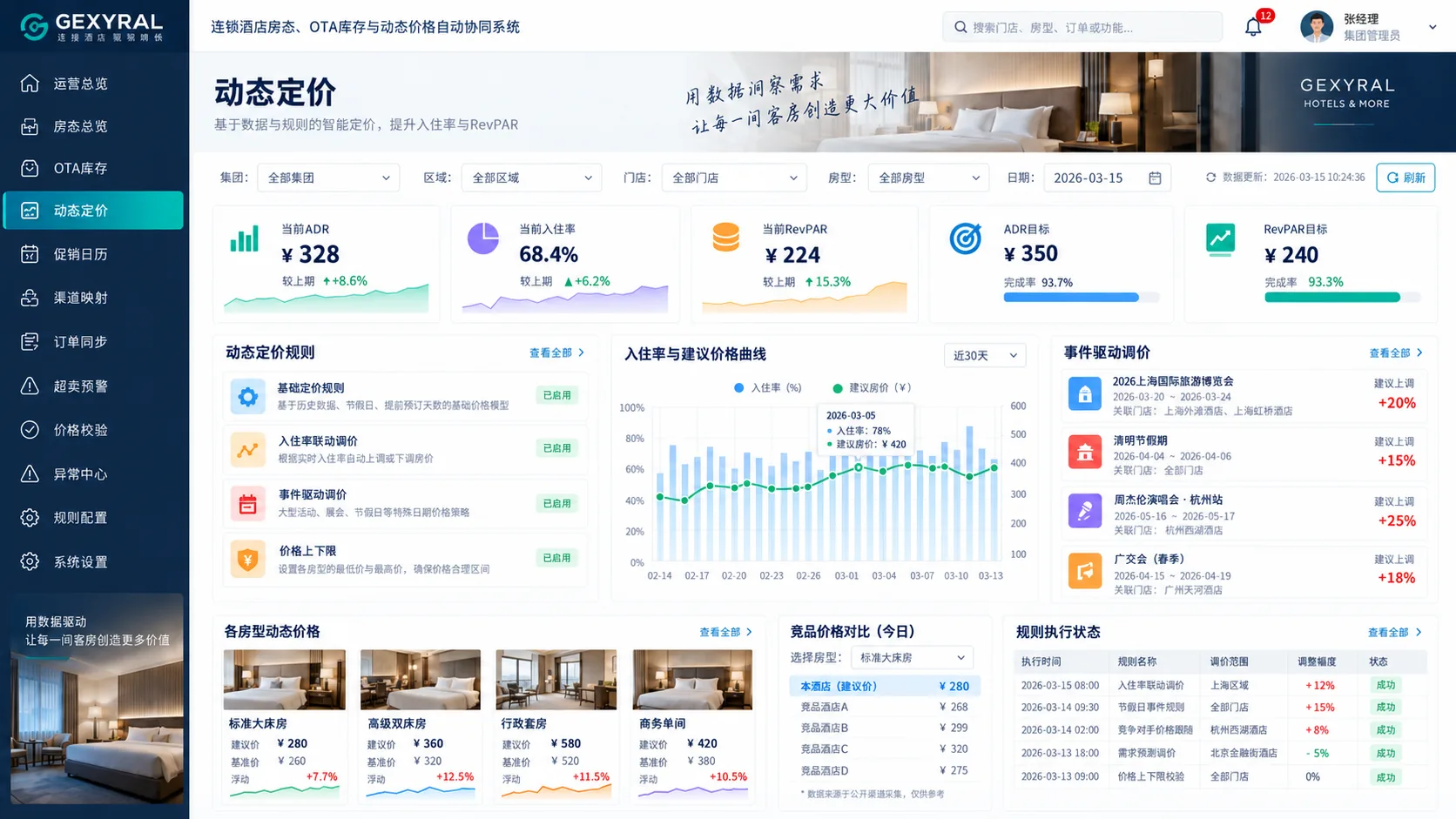Toggle the 入住率 (%) legend series
The image size is (1456, 819).
point(768,388)
